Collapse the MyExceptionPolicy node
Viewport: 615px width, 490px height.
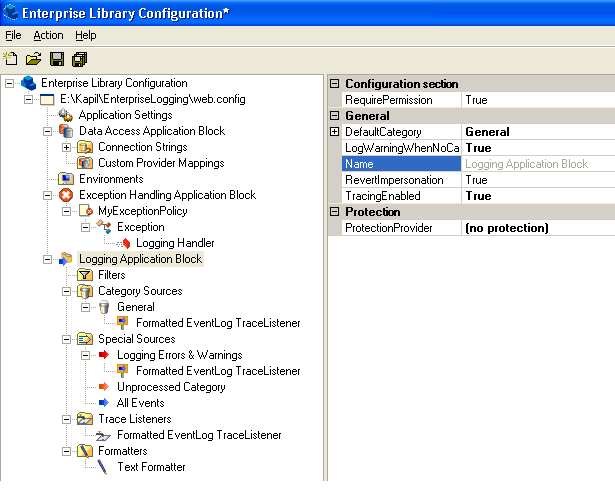67,211
